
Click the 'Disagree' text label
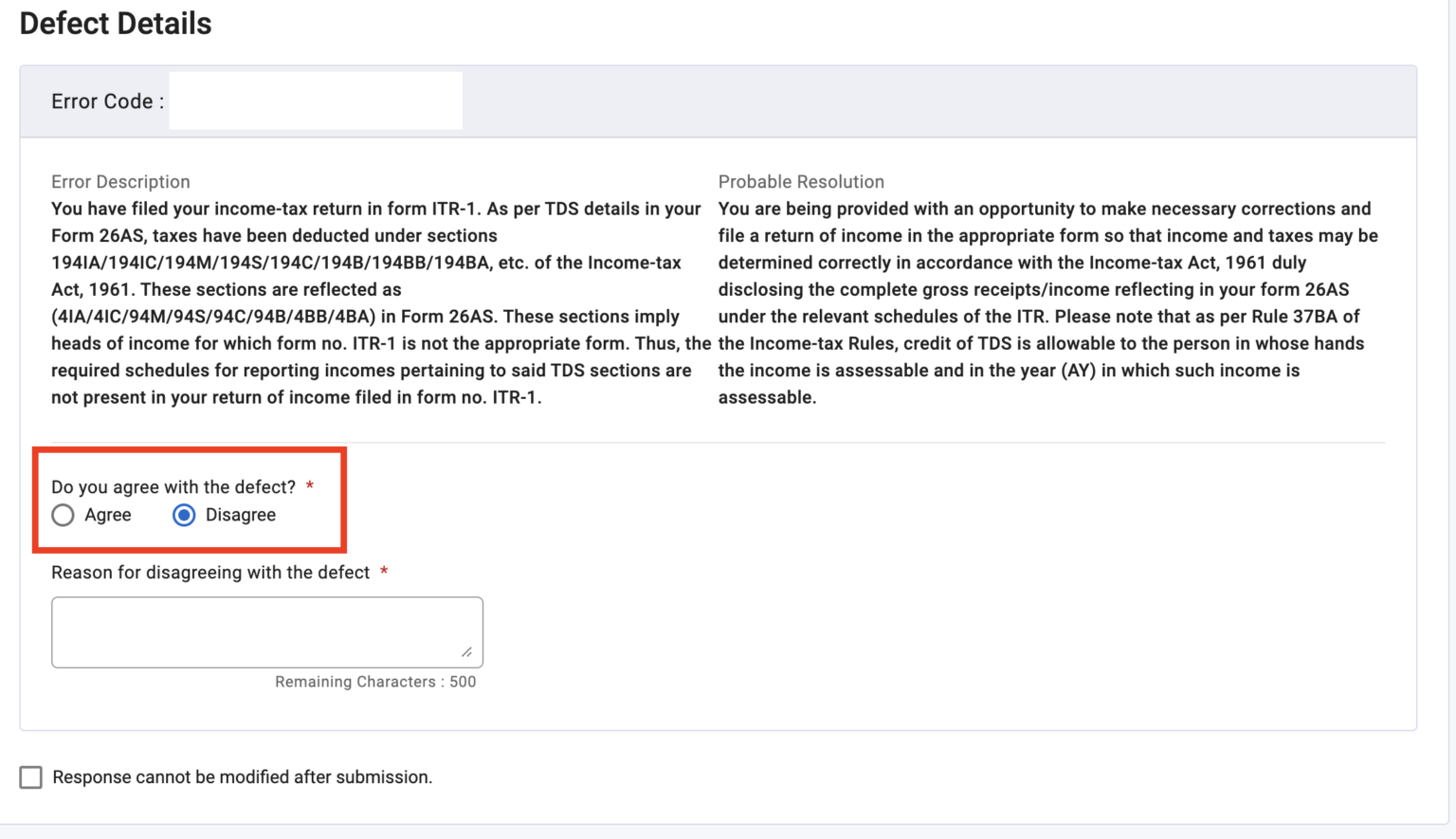point(239,515)
